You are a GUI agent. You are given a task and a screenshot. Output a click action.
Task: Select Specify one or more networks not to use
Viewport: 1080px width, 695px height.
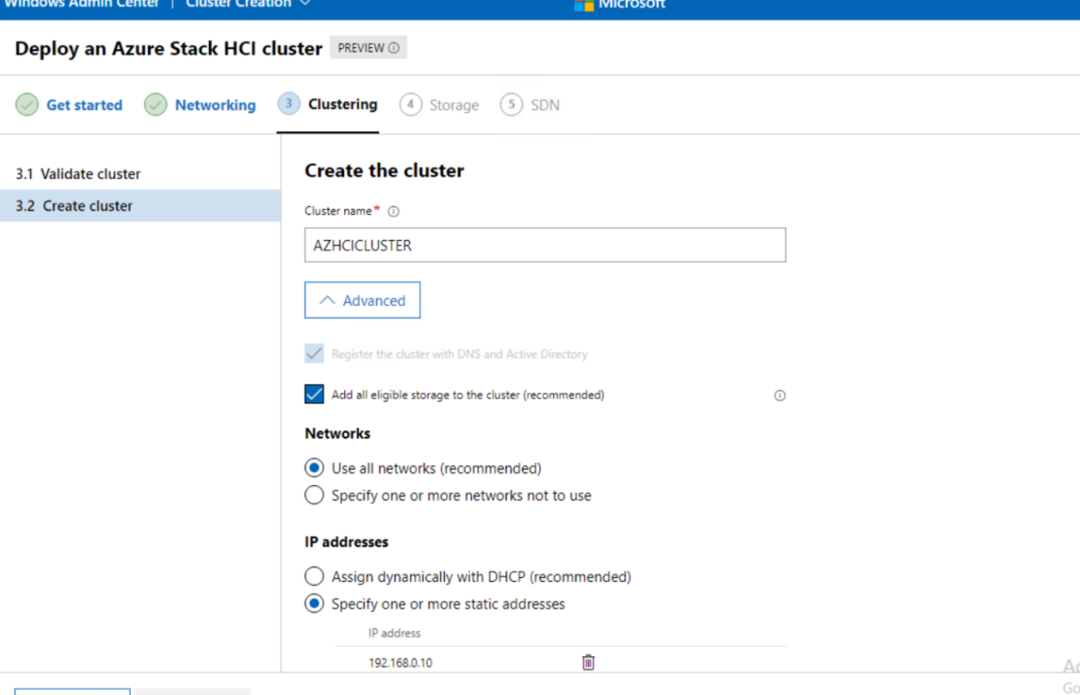coord(314,495)
